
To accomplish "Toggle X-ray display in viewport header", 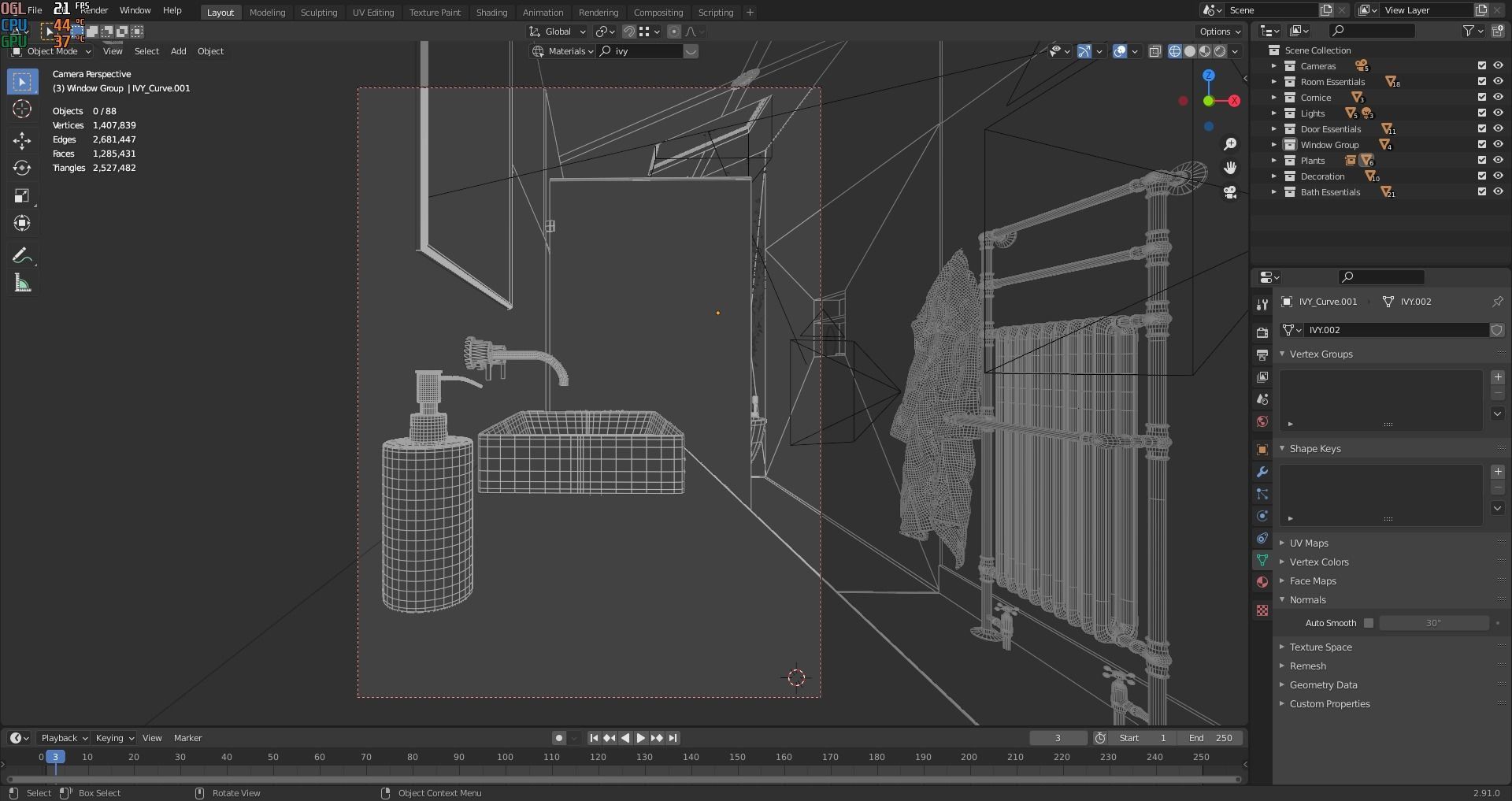I will (x=1155, y=51).
